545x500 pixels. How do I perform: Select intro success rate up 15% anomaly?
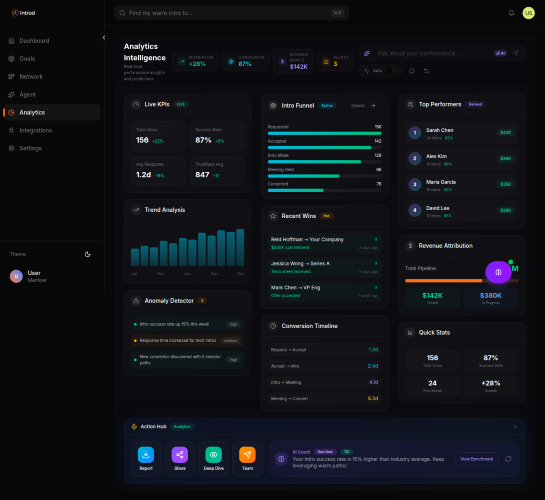coord(187,324)
